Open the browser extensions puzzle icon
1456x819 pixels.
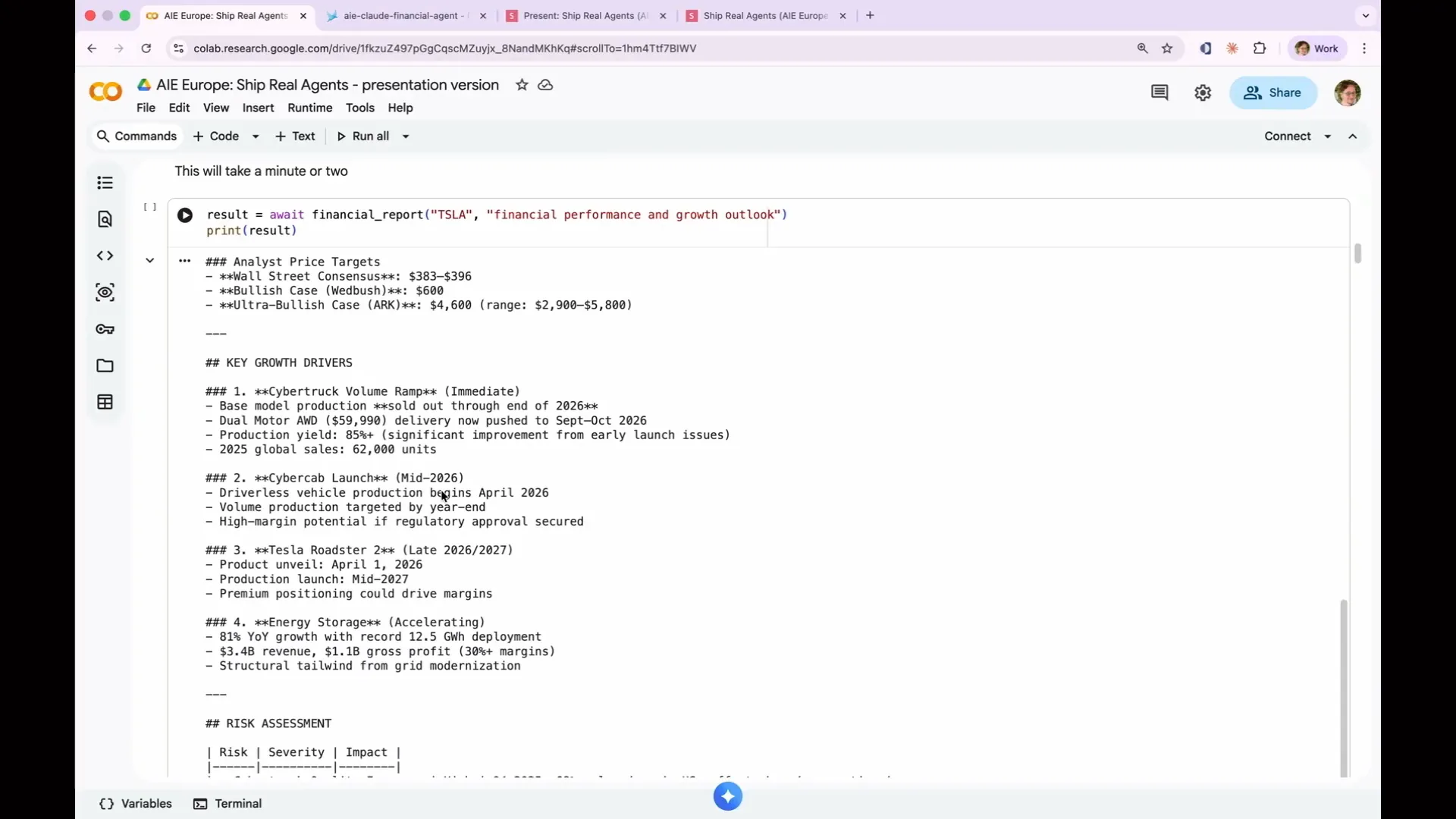[1260, 49]
